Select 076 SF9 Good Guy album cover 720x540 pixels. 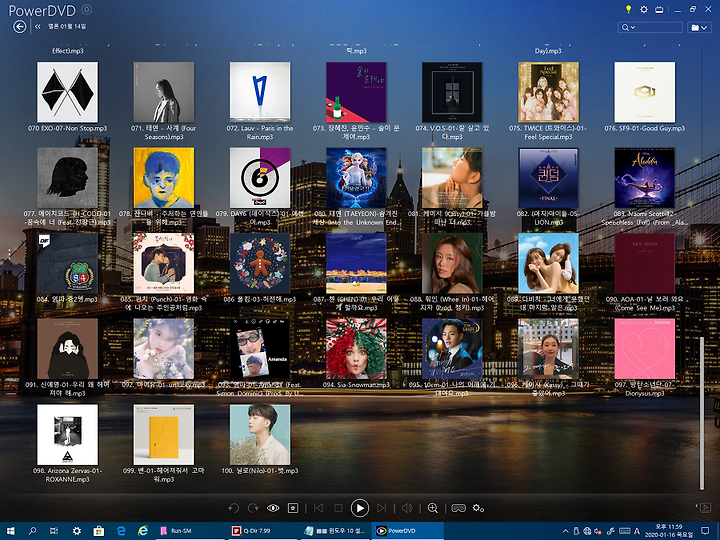(x=645, y=92)
